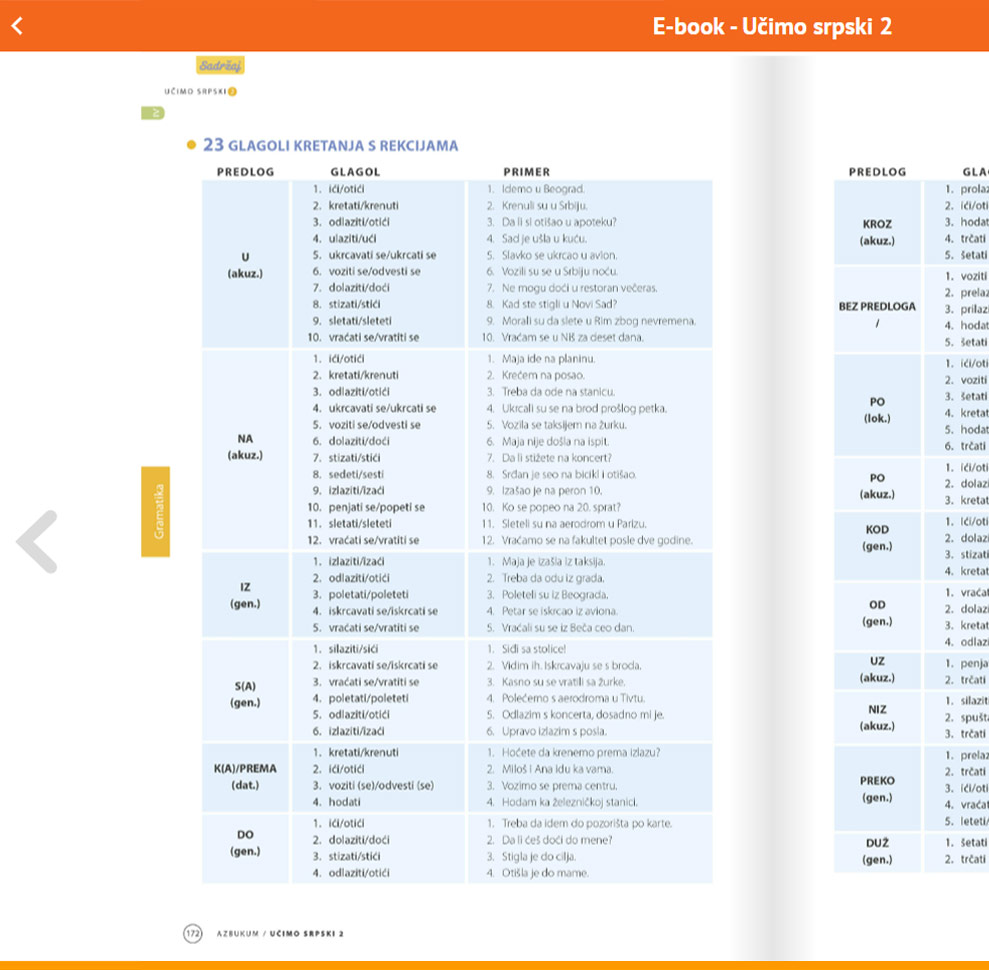Viewport: 989px width, 970px height.
Task: Click the NA (akuz.) preposition cell
Action: click(x=245, y=447)
